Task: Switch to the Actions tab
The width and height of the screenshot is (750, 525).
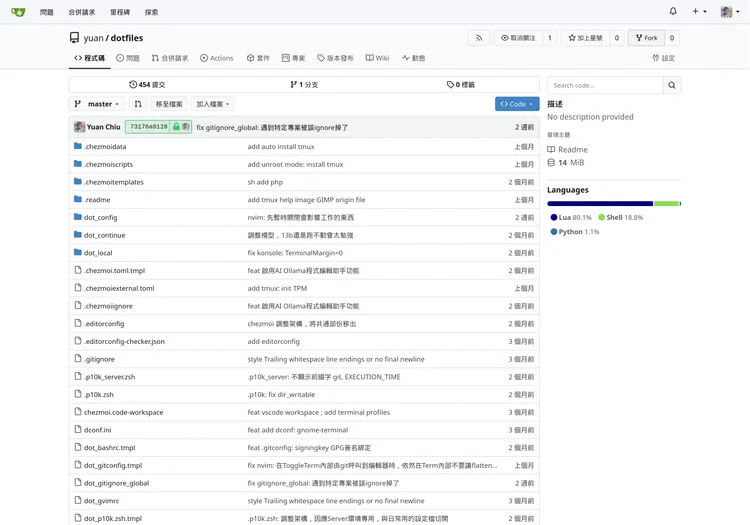Action: [x=216, y=58]
